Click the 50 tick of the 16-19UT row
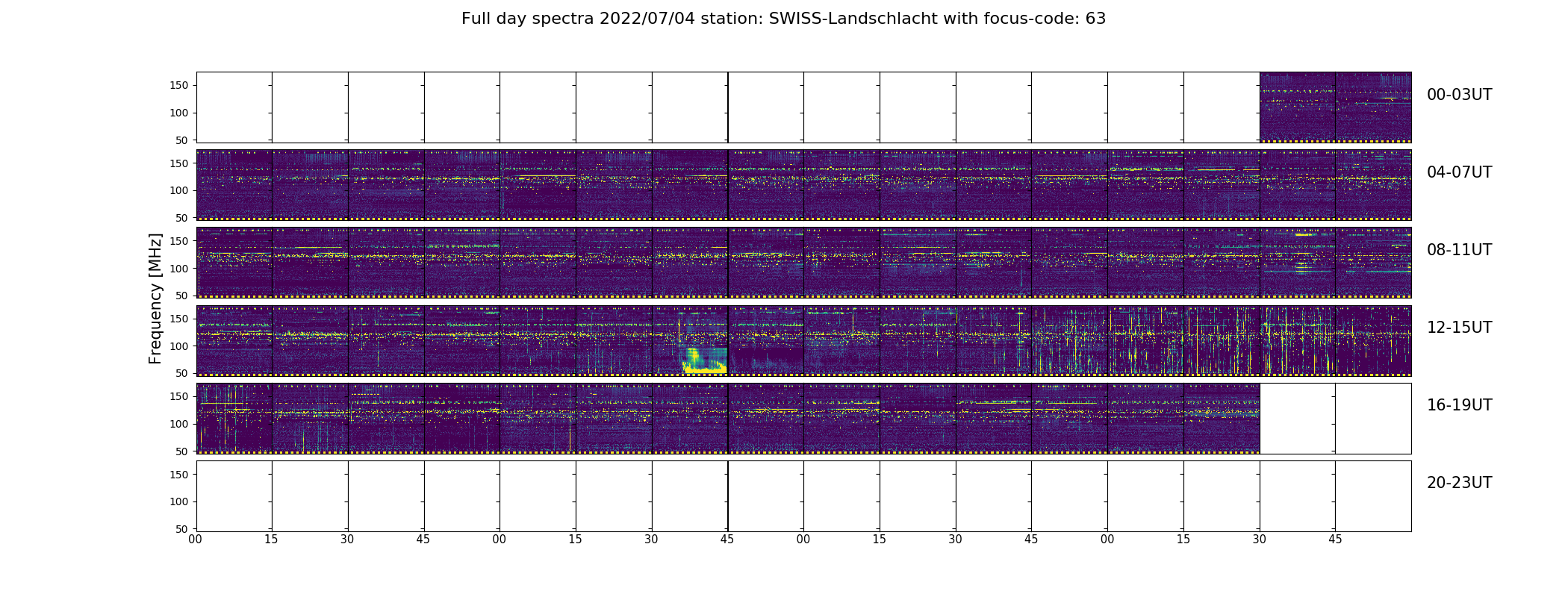Viewport: 1568px width, 597px height. pos(182,451)
